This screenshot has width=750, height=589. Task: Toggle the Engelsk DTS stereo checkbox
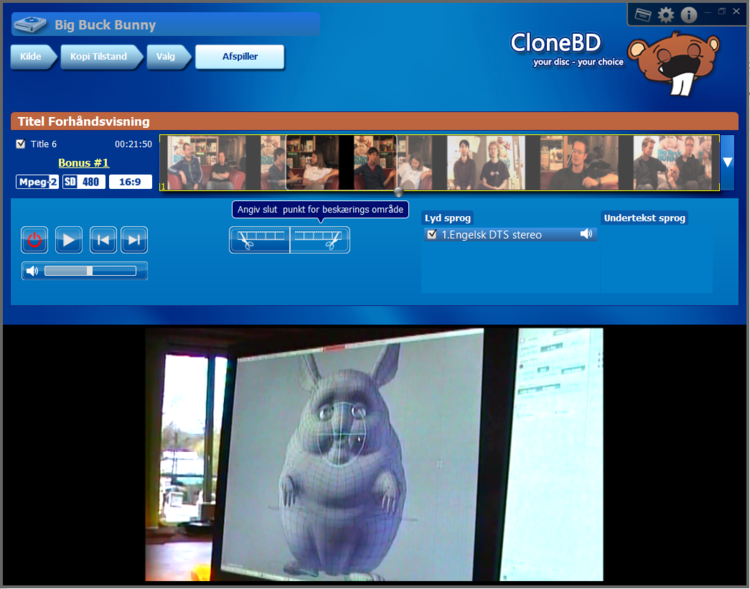[x=432, y=234]
